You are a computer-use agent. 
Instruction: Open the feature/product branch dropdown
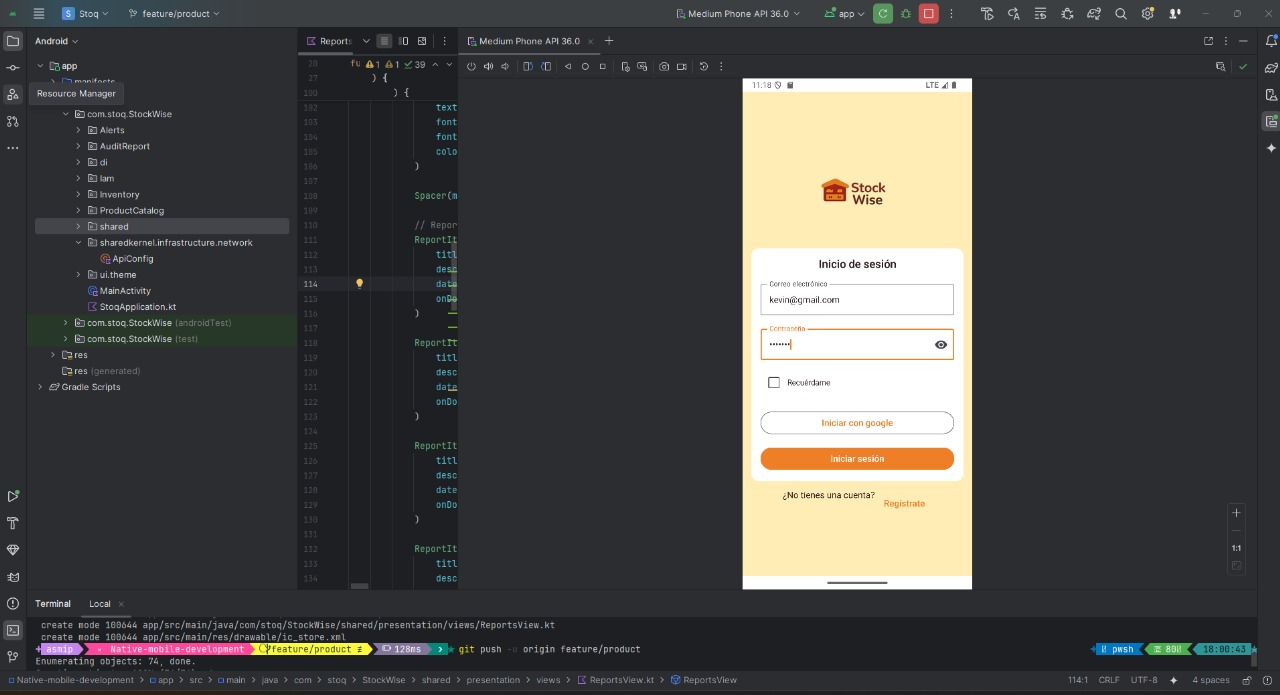pos(174,14)
